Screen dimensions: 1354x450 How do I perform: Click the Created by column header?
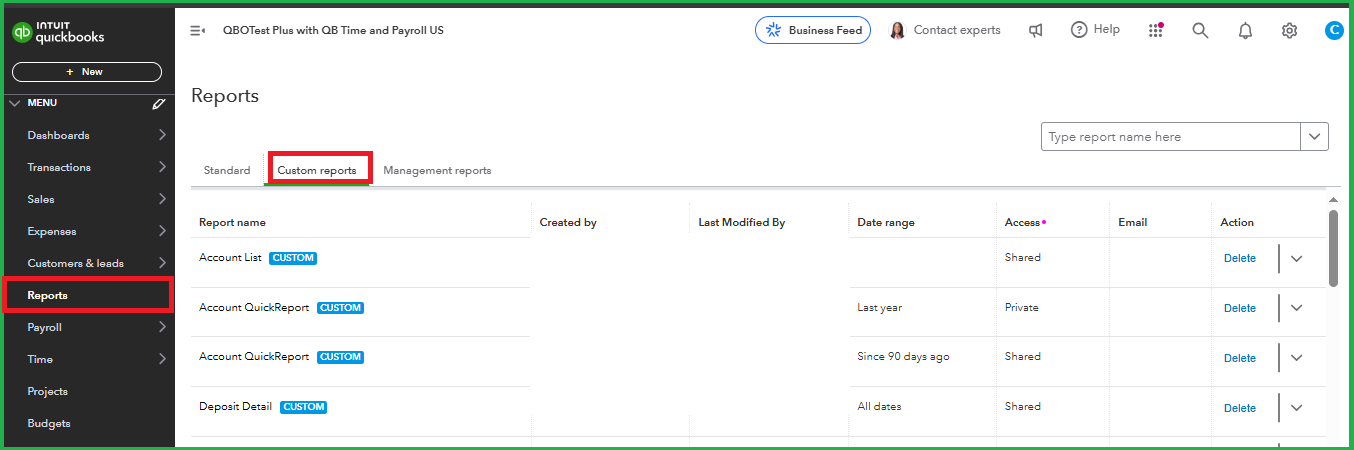click(568, 222)
